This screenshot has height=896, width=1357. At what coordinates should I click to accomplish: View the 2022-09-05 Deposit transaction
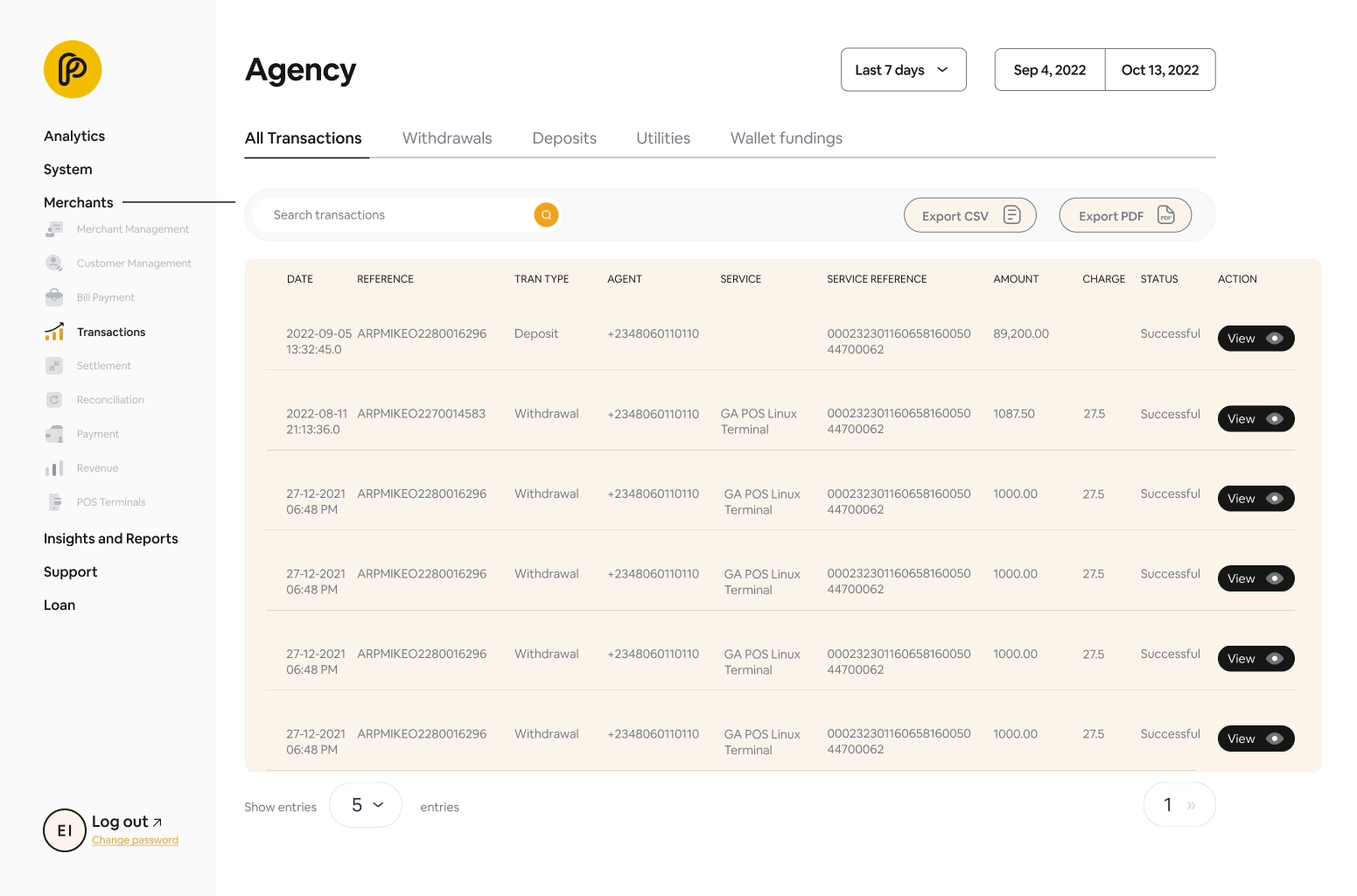coord(1256,339)
